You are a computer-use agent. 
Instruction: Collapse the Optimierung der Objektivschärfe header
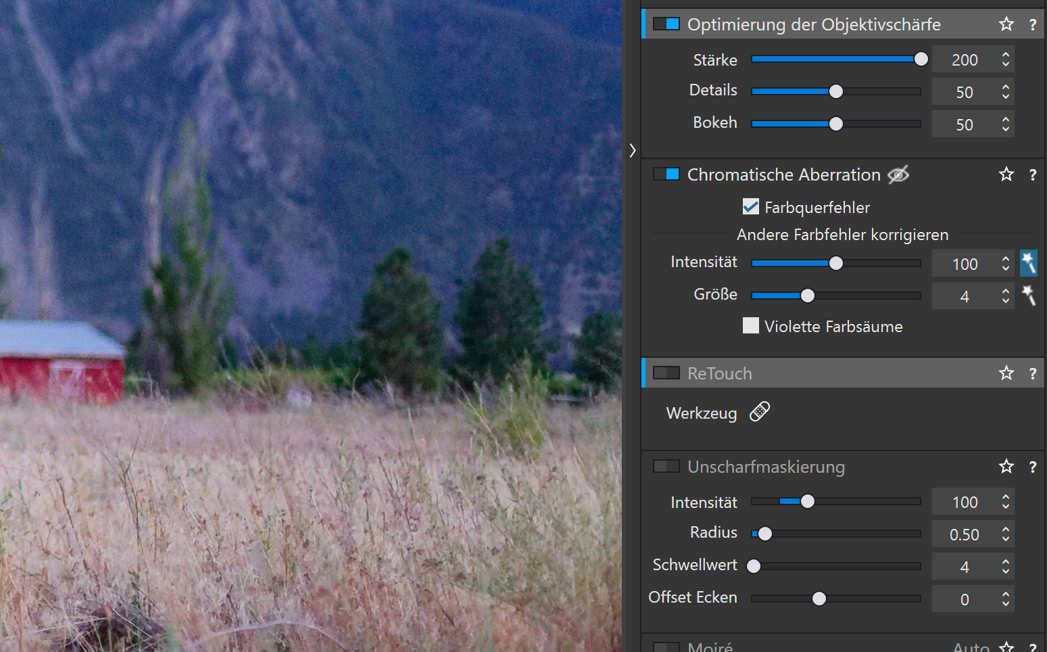[x=813, y=24]
